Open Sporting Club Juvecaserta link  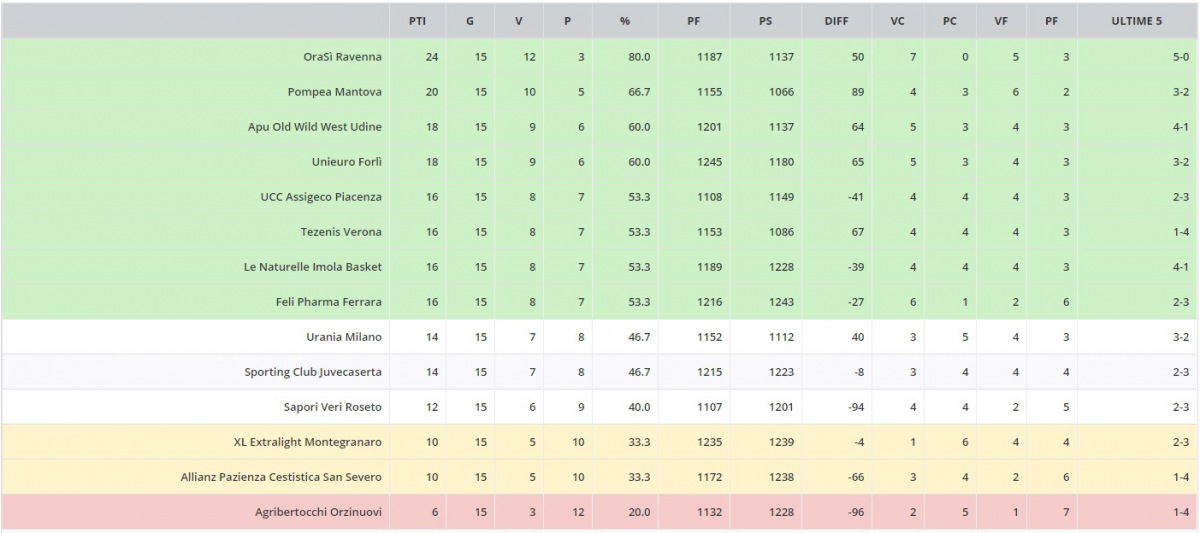tap(313, 372)
